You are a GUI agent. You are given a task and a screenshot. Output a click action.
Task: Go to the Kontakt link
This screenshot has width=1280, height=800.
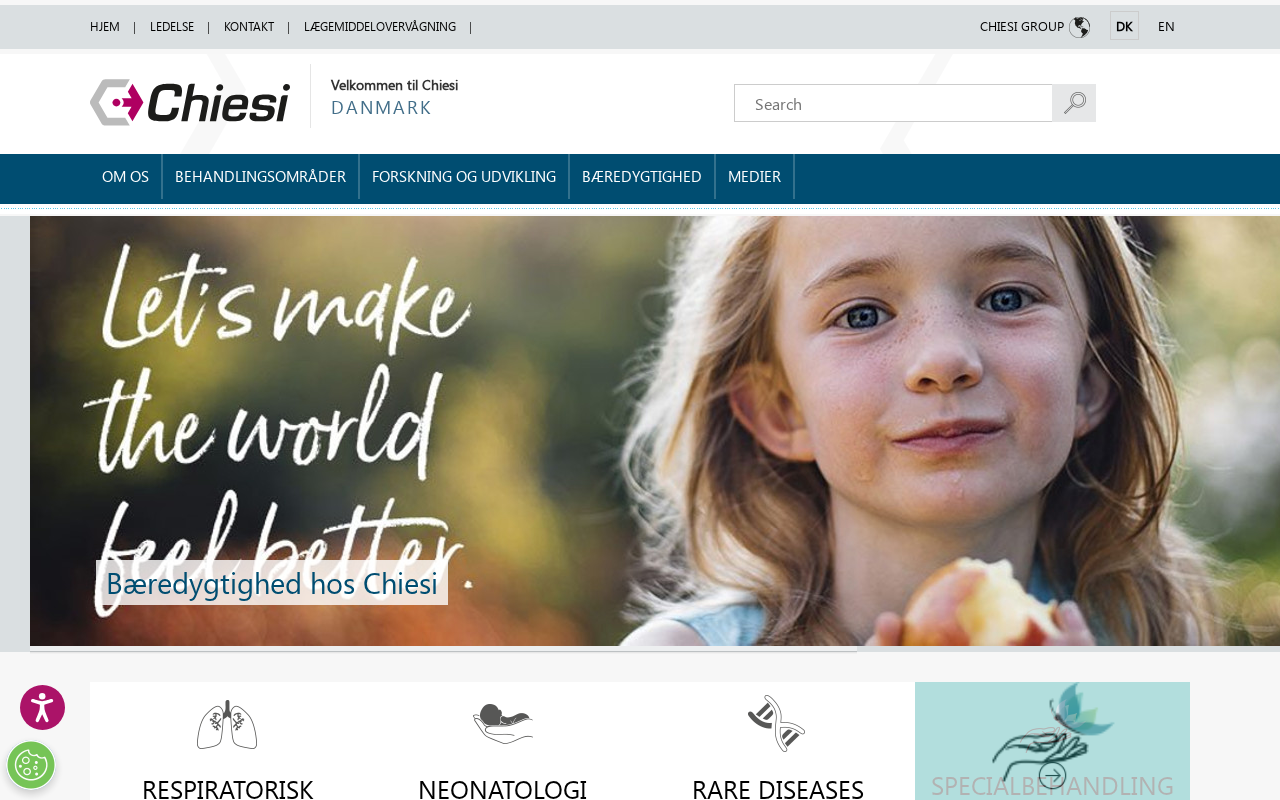pos(249,27)
